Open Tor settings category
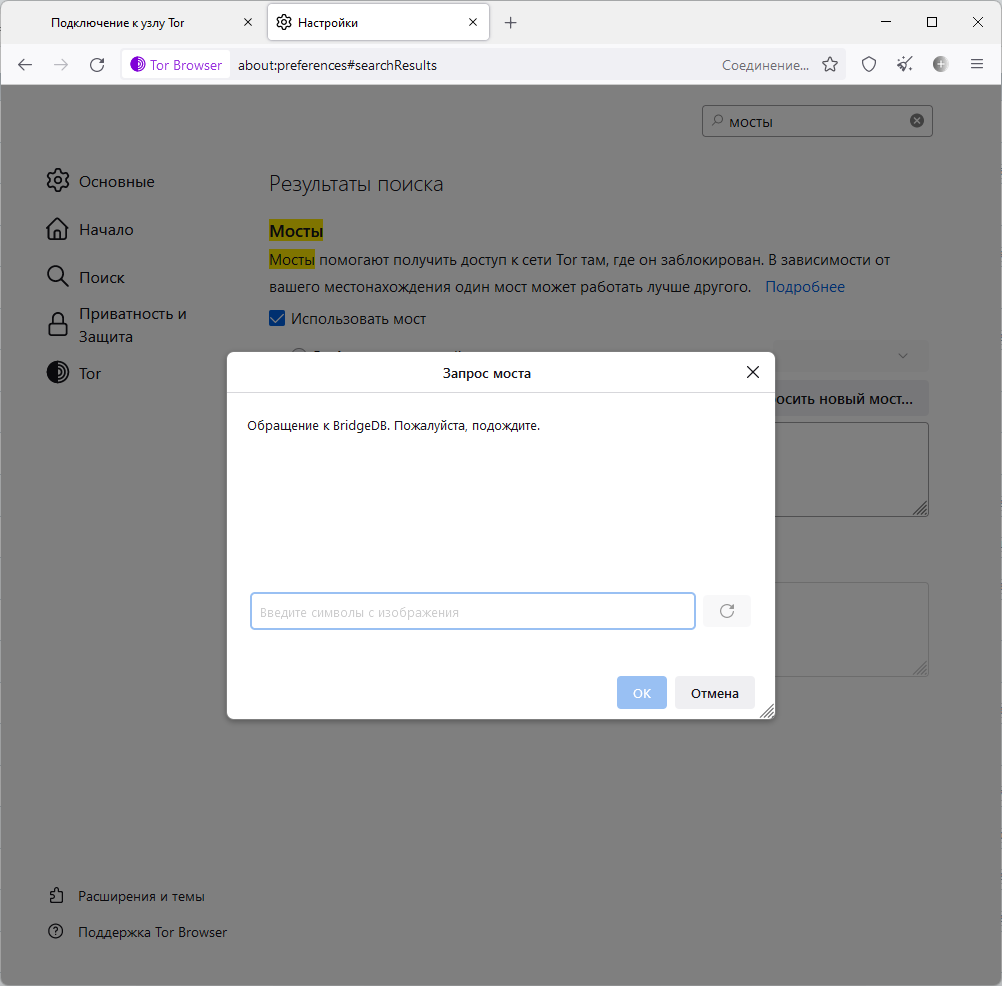 pyautogui.click(x=73, y=373)
